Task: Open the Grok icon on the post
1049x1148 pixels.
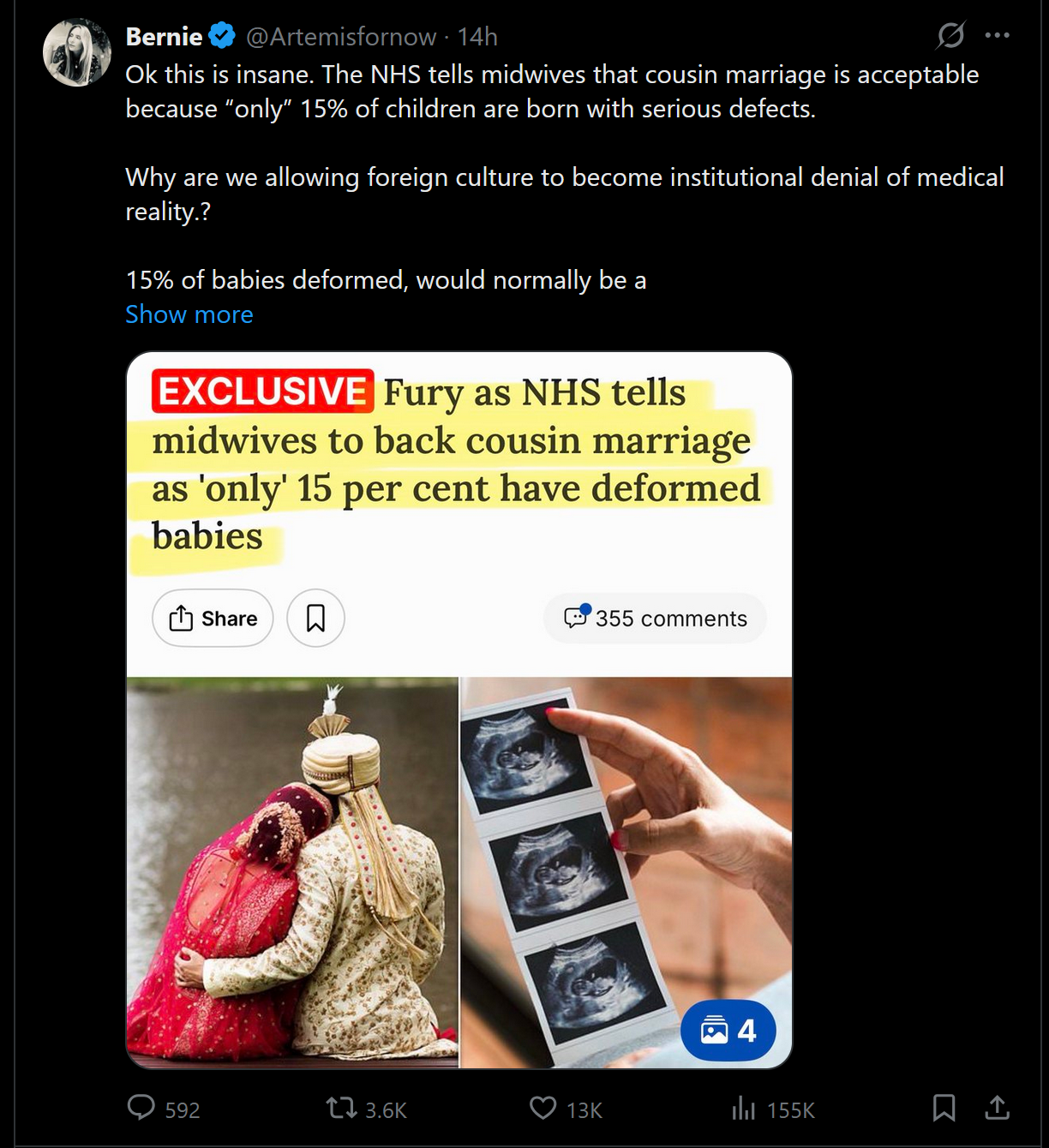Action: click(950, 35)
